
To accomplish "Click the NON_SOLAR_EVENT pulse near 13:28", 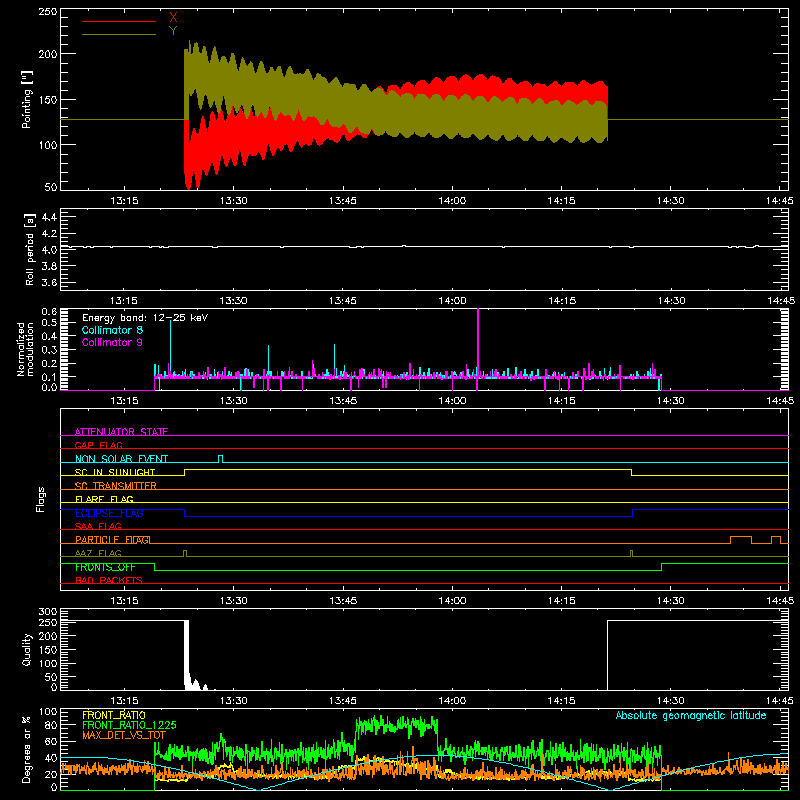I will click(220, 459).
